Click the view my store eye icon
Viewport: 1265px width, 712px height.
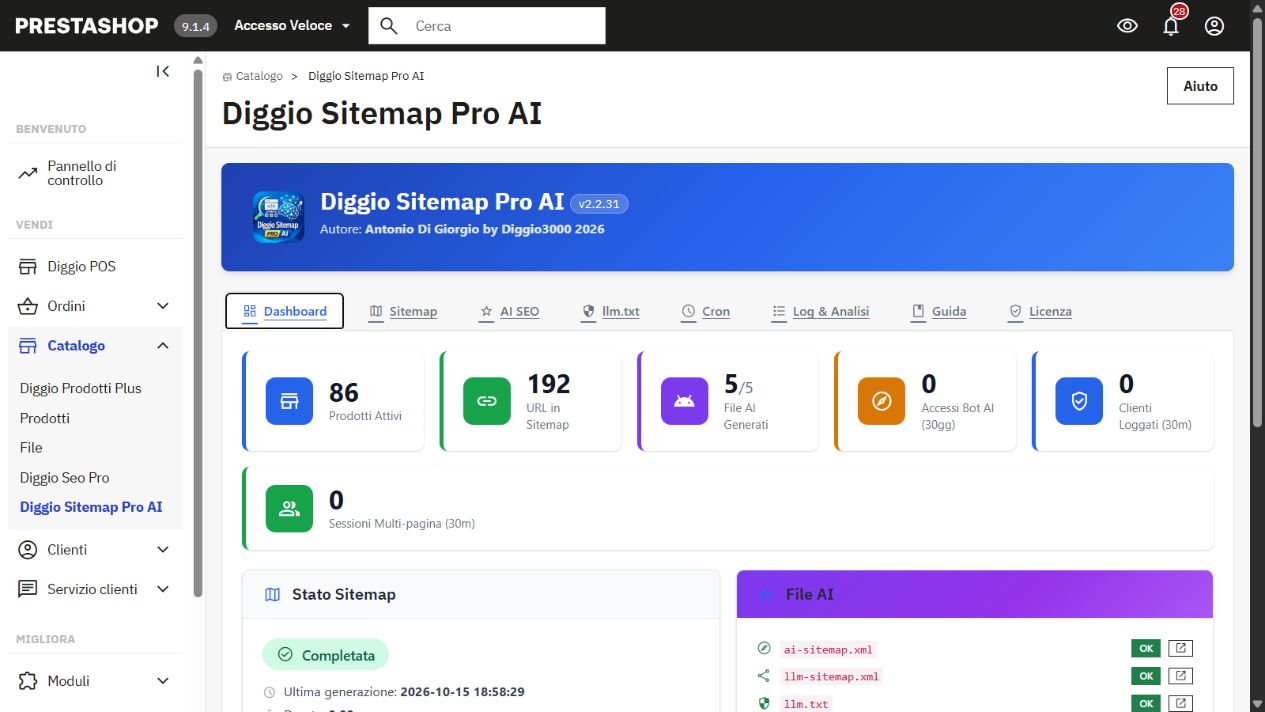[x=1127, y=26]
